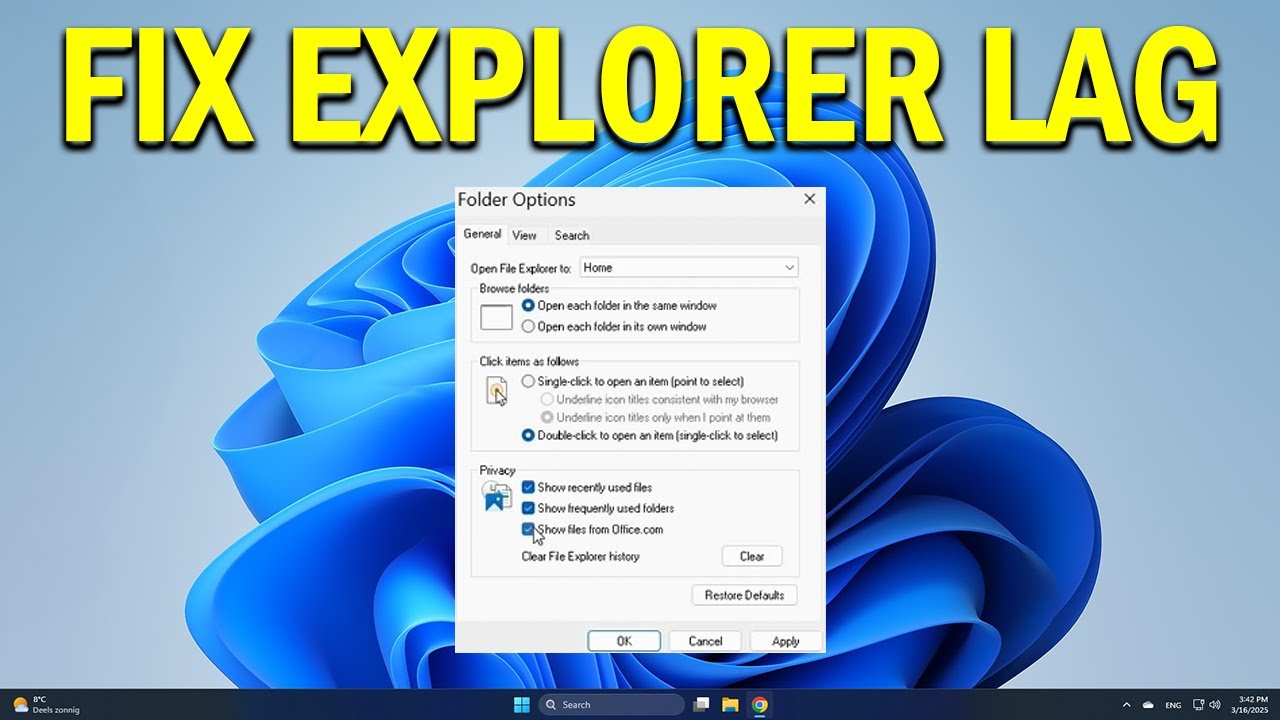Open network settings from the tray icon
1280x720 pixels.
pos(1199,705)
